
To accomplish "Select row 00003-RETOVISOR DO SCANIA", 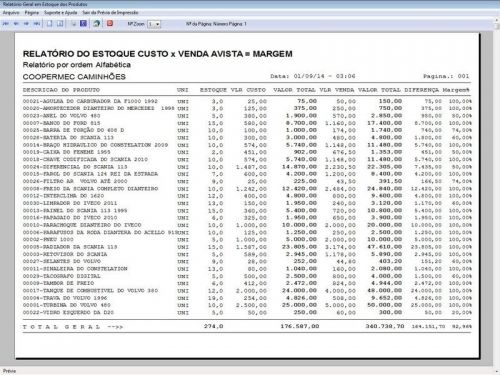I will point(247,254).
